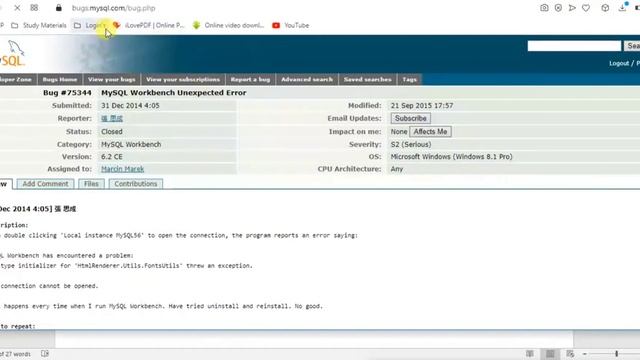This screenshot has width=640, height=360.
Task: Click category value 'MySQL Workbench'
Action: pos(131,144)
